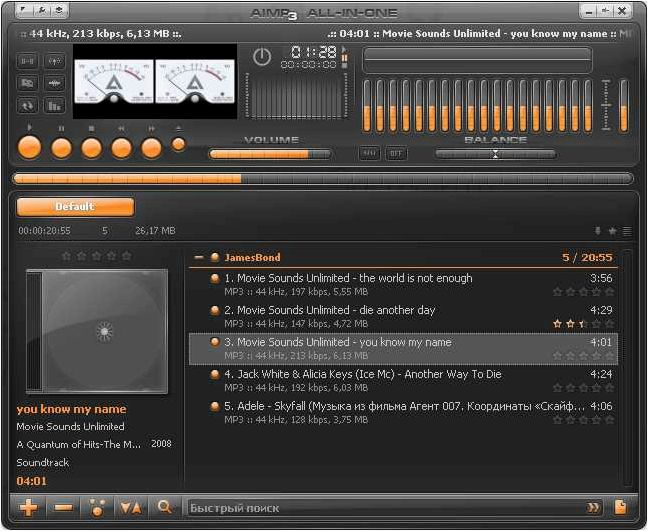Click the down-arrow icon in playlist header

coord(597,231)
